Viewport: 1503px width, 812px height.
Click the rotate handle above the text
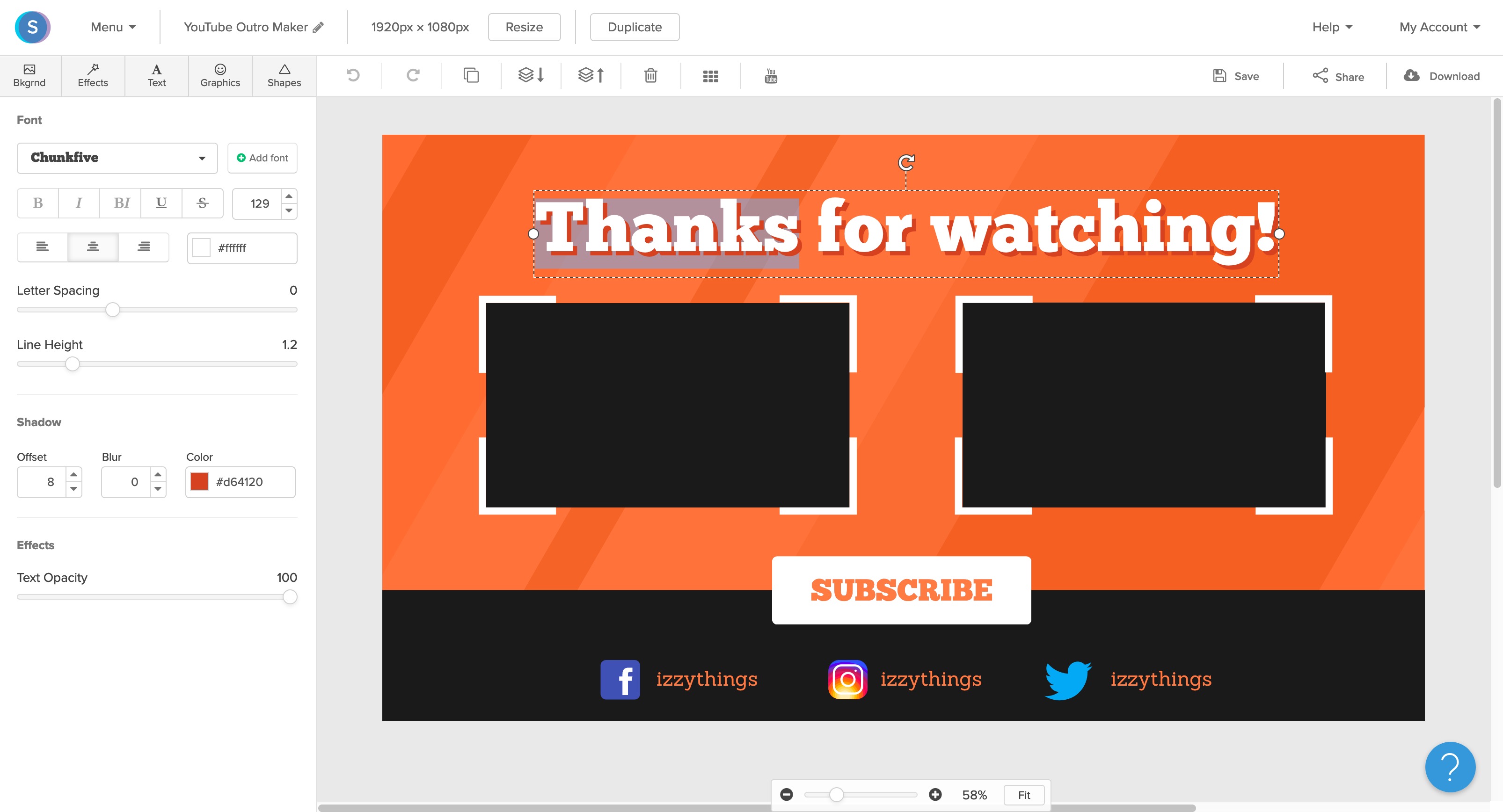pyautogui.click(x=906, y=162)
